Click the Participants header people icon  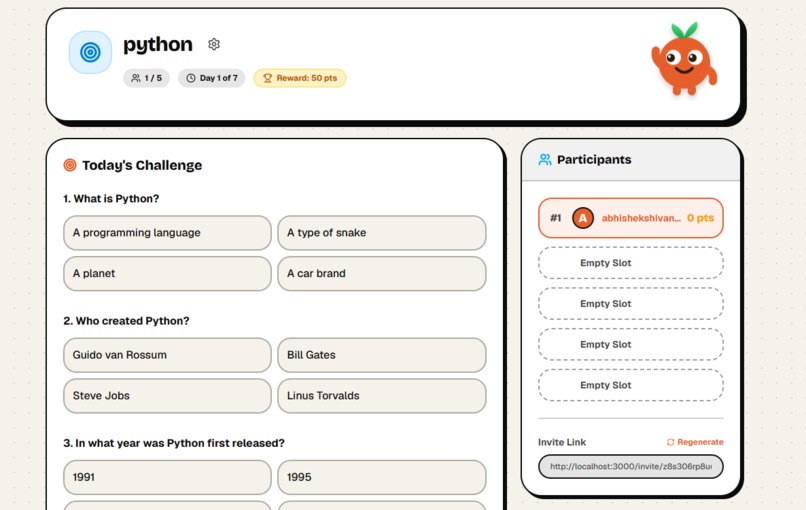point(544,159)
